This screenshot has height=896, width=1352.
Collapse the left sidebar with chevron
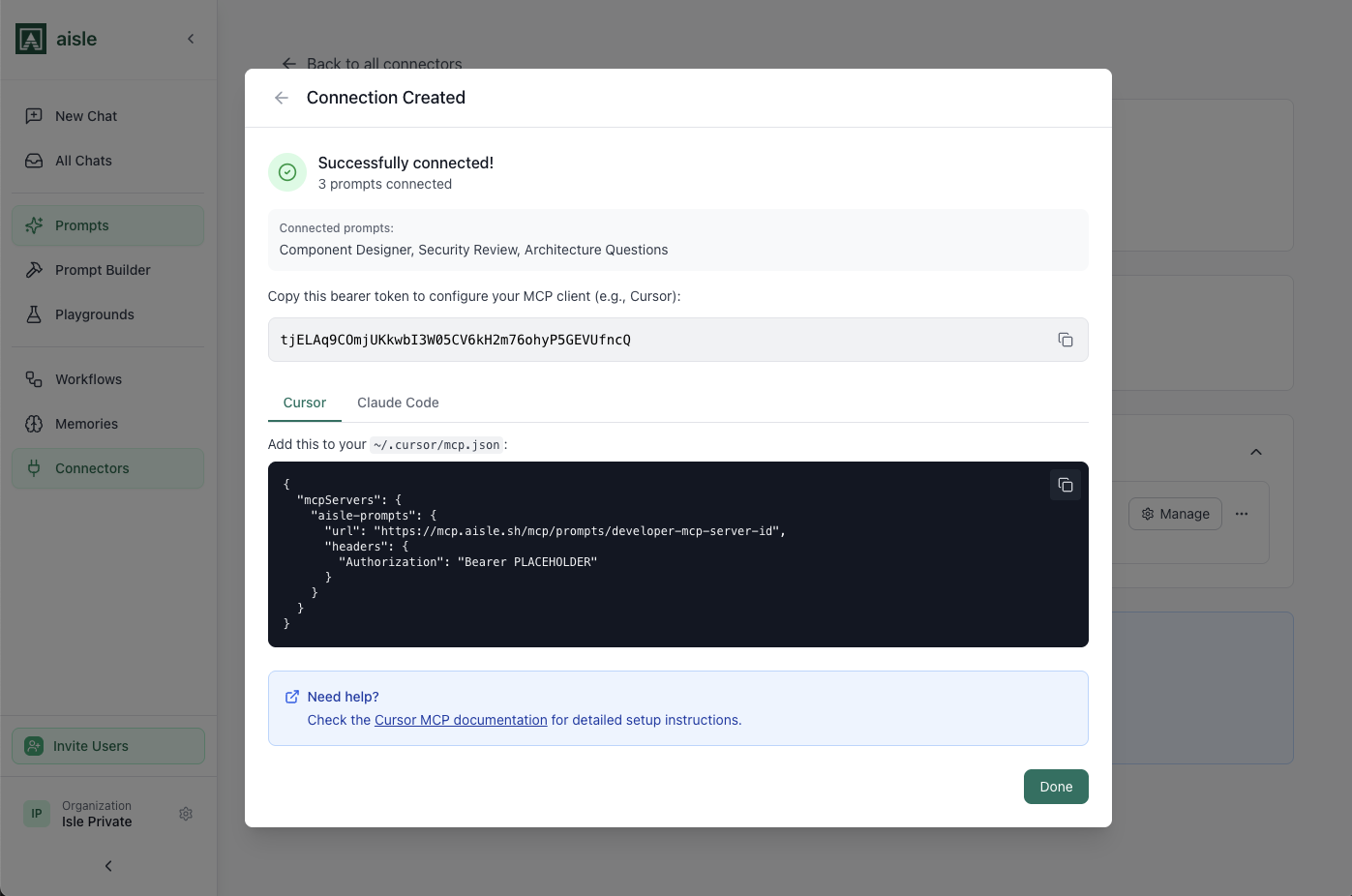click(x=190, y=40)
